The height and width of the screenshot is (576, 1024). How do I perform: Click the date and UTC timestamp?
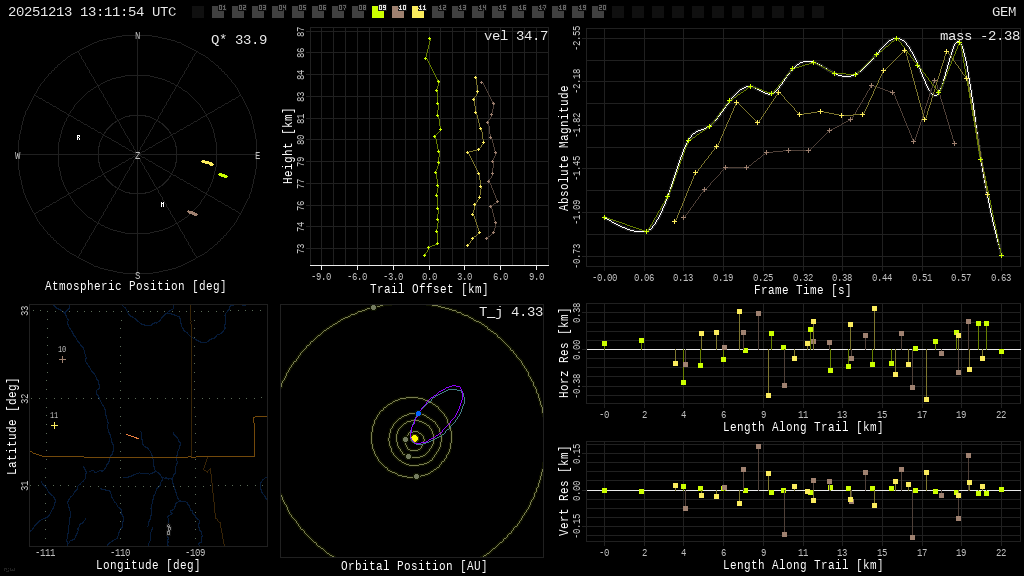coord(92,12)
